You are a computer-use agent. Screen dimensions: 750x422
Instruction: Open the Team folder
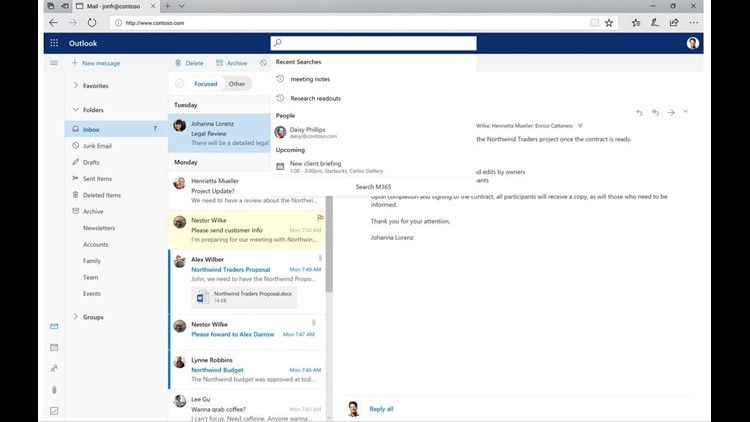tap(90, 277)
